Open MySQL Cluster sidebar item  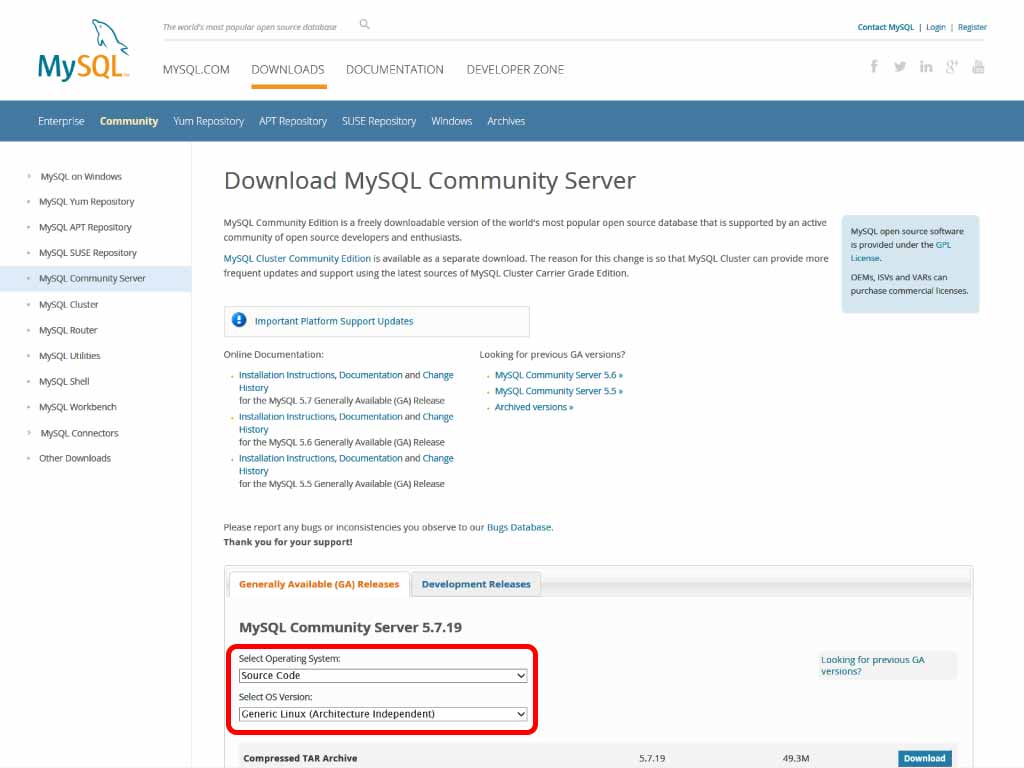click(69, 304)
